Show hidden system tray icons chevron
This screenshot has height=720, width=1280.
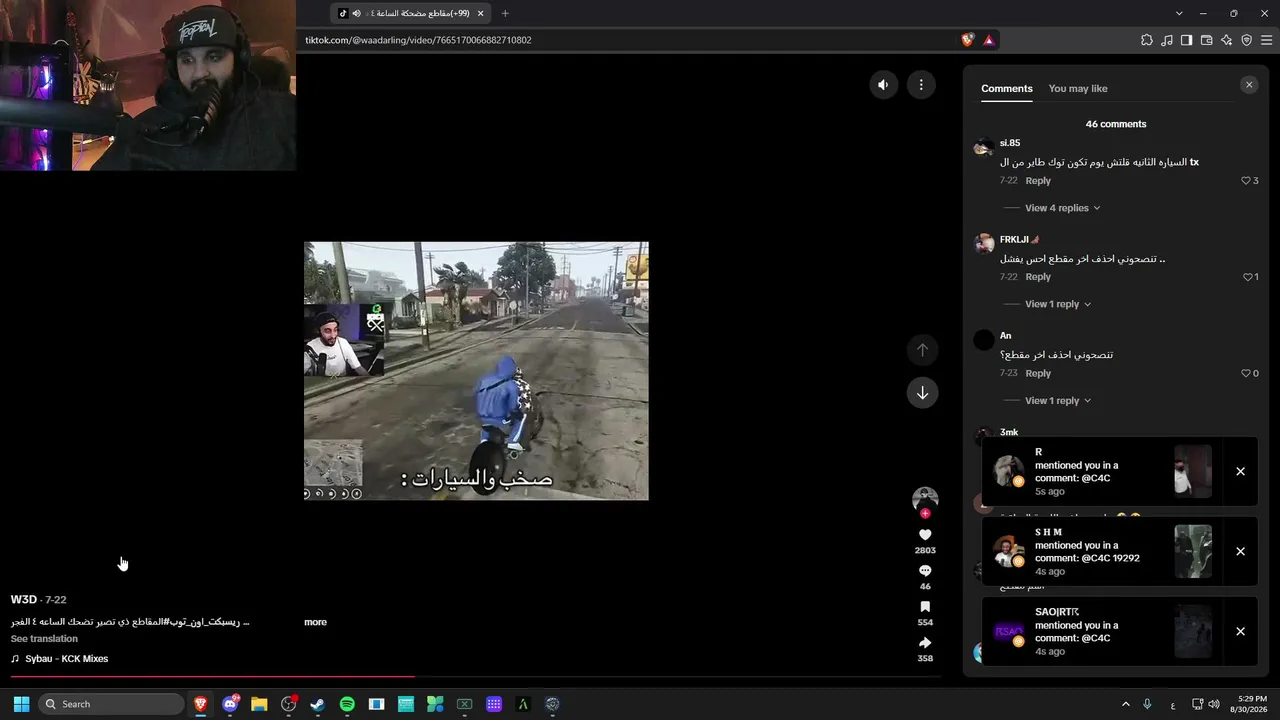(x=1125, y=704)
